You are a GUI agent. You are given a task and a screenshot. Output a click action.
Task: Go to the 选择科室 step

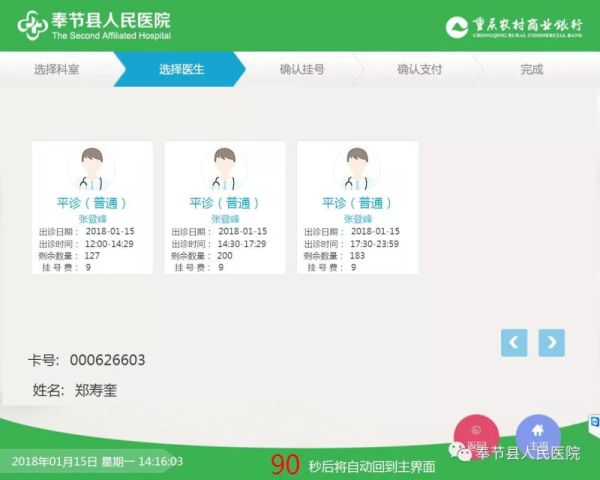pos(57,69)
